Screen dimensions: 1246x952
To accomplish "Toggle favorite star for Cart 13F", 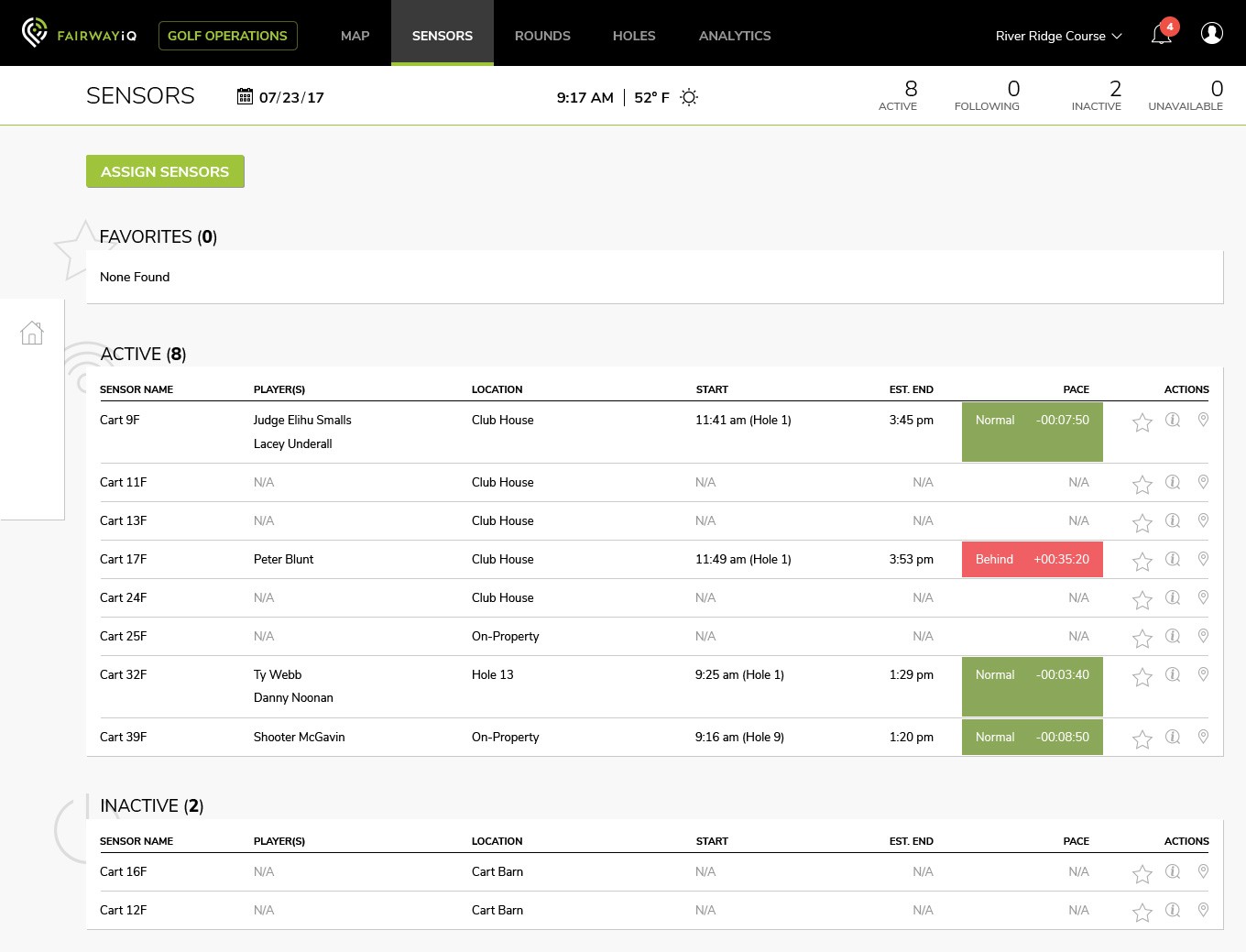I will 1142,523.
